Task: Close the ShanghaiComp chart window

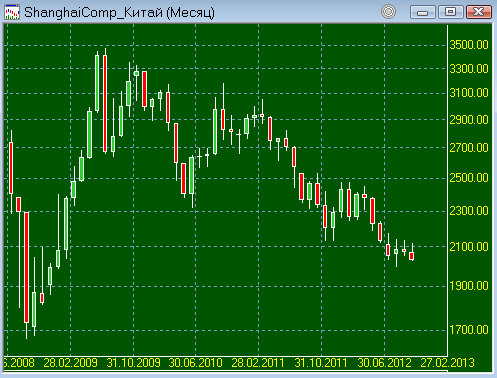Action: click(x=479, y=12)
